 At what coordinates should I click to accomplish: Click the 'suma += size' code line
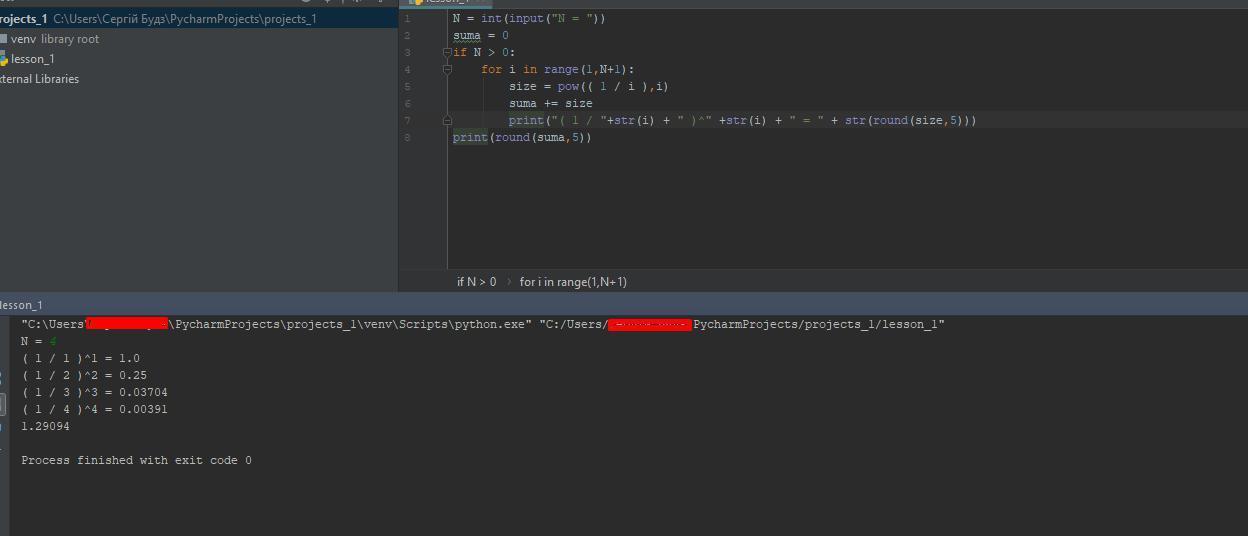point(550,103)
